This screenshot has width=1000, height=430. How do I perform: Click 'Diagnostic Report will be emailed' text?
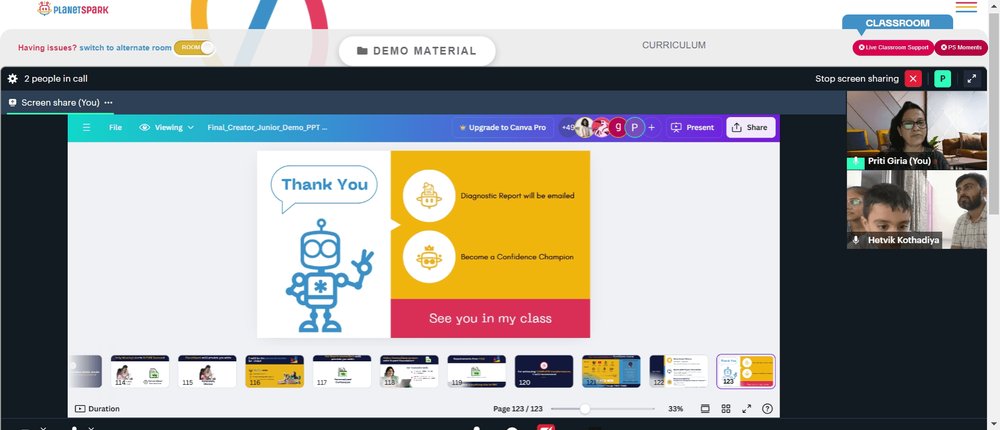click(517, 196)
